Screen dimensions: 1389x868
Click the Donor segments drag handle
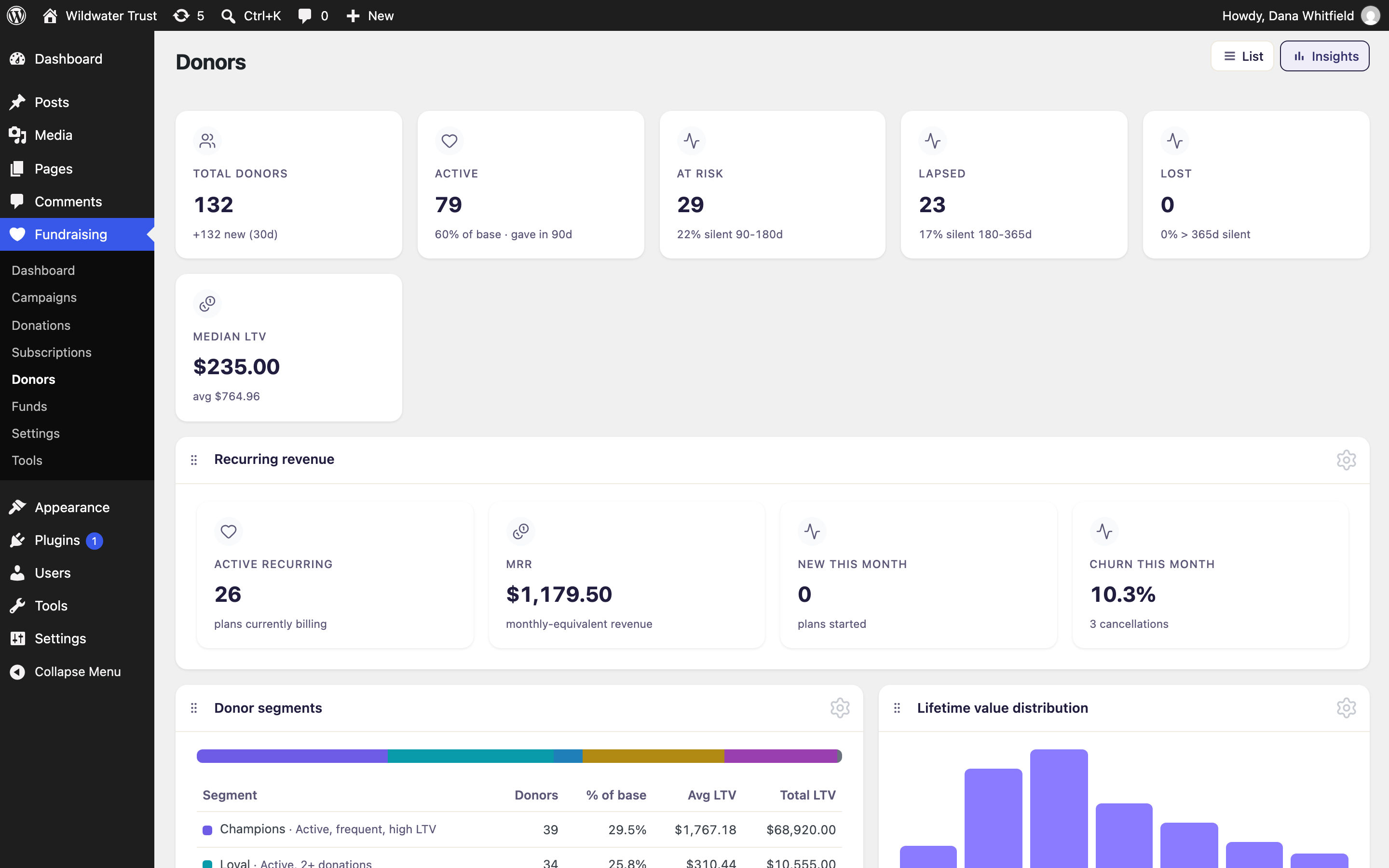(194, 708)
